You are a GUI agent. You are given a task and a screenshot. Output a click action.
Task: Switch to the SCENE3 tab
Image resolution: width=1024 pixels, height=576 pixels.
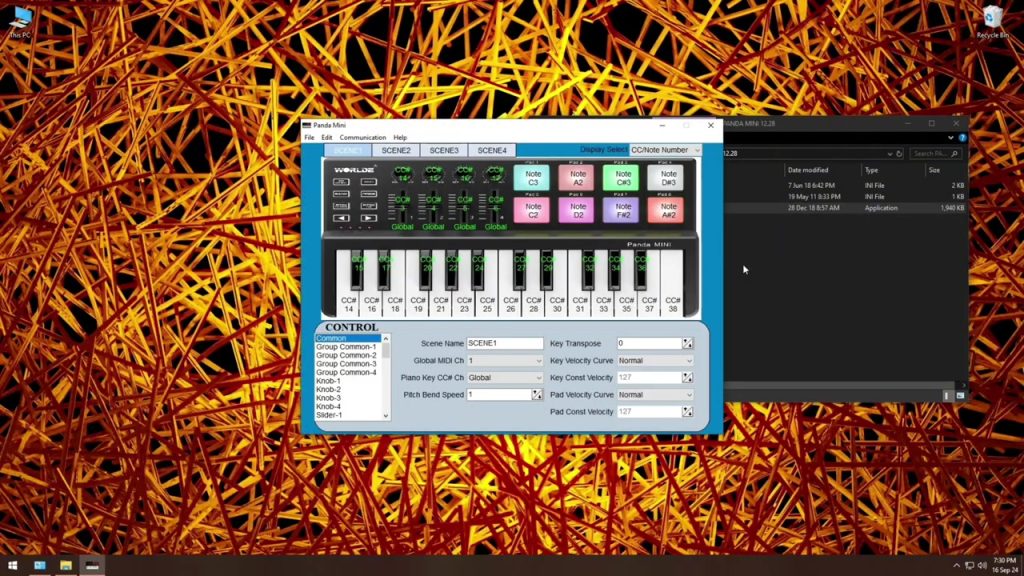click(x=444, y=150)
